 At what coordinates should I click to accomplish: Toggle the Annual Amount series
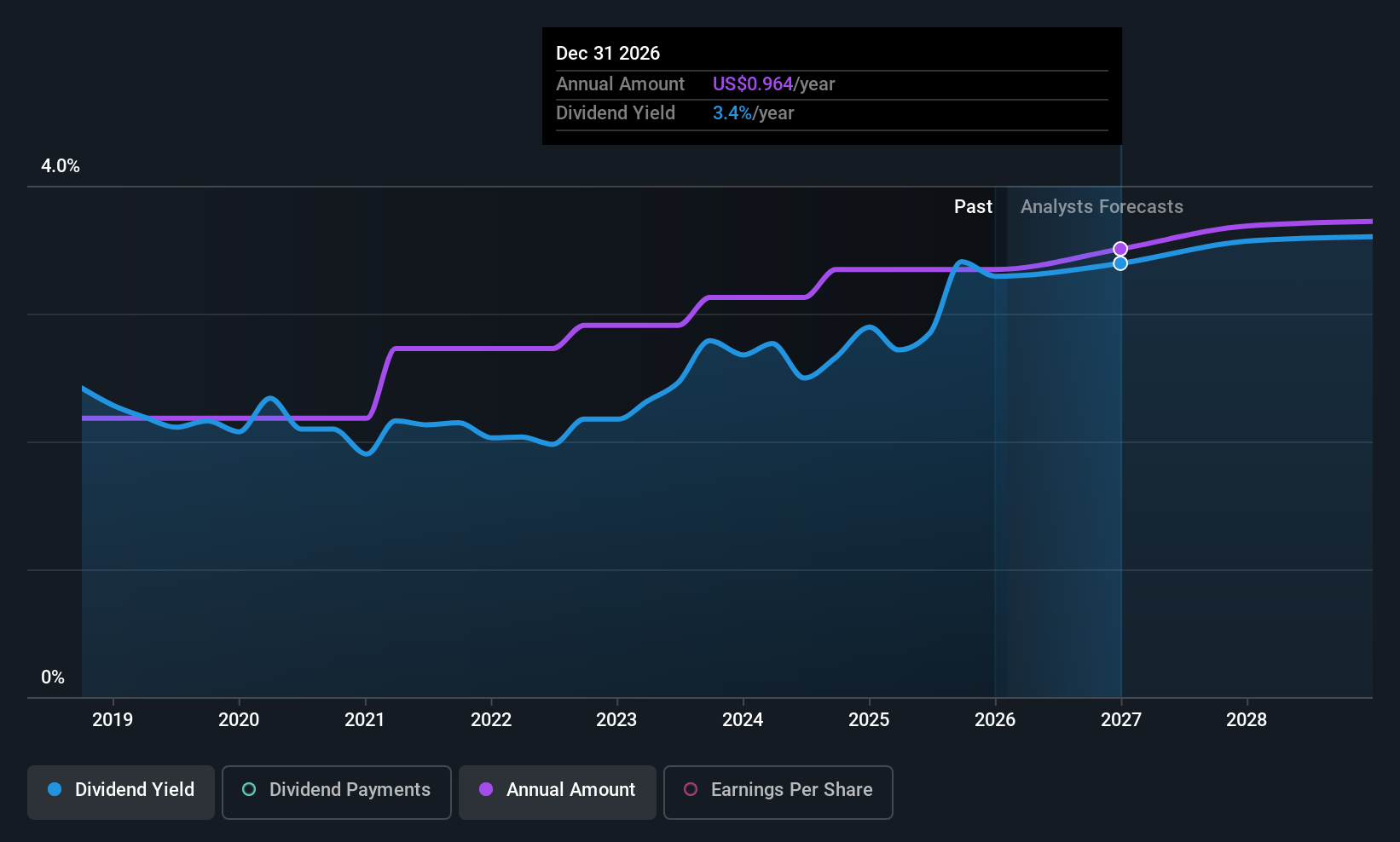tap(558, 793)
